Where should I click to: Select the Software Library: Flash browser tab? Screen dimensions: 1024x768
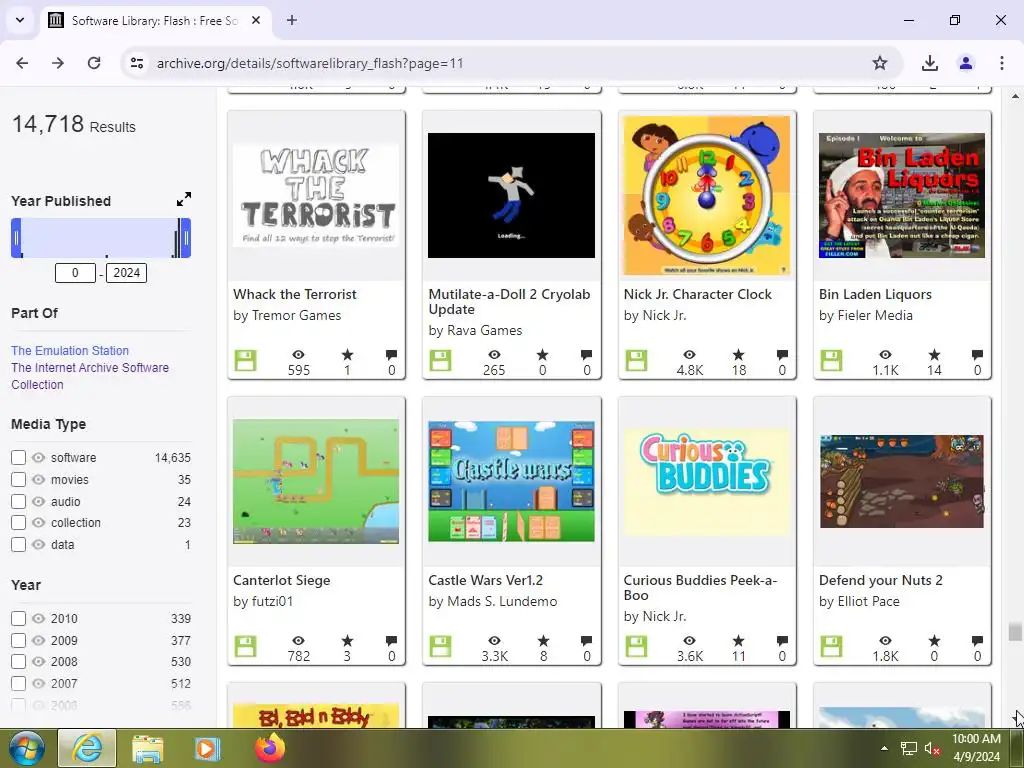click(x=155, y=20)
